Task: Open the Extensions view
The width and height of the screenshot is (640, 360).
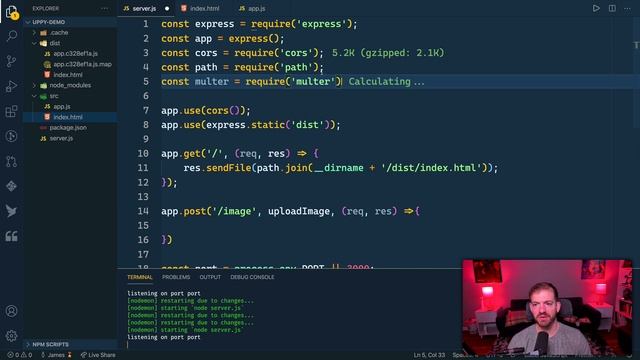Action: point(11,111)
